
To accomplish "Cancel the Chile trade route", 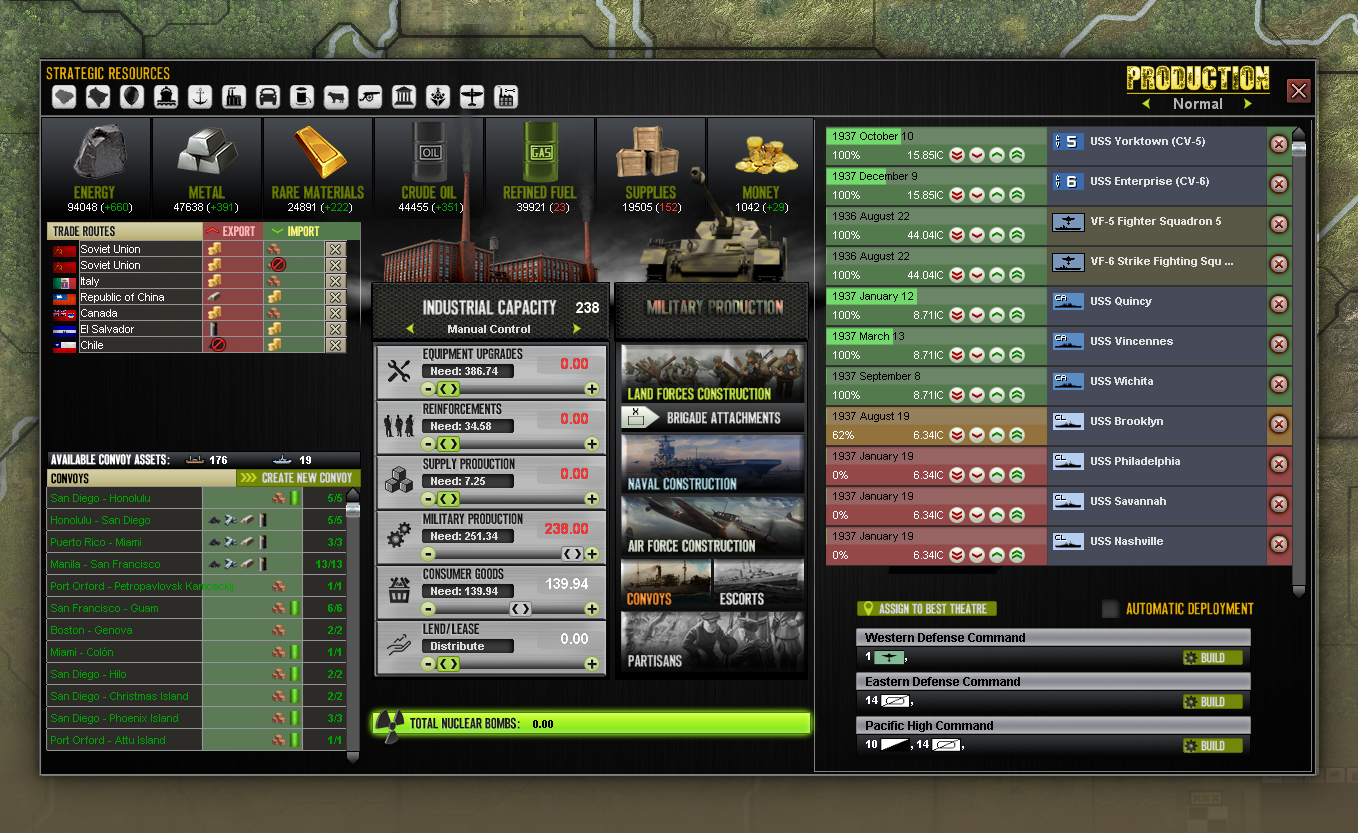I will [x=336, y=345].
